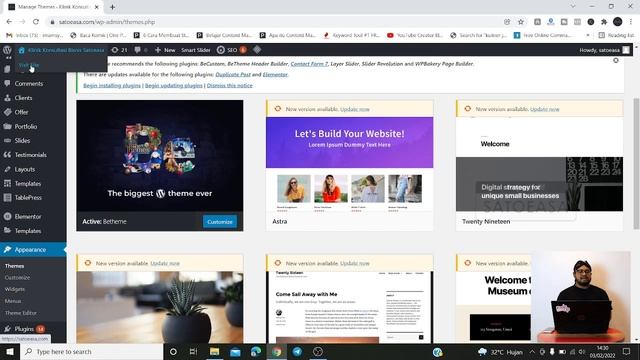Open the Gmail Inbox bookmark
Image resolution: width=640 pixels, height=360 pixels.
(x=35, y=35)
